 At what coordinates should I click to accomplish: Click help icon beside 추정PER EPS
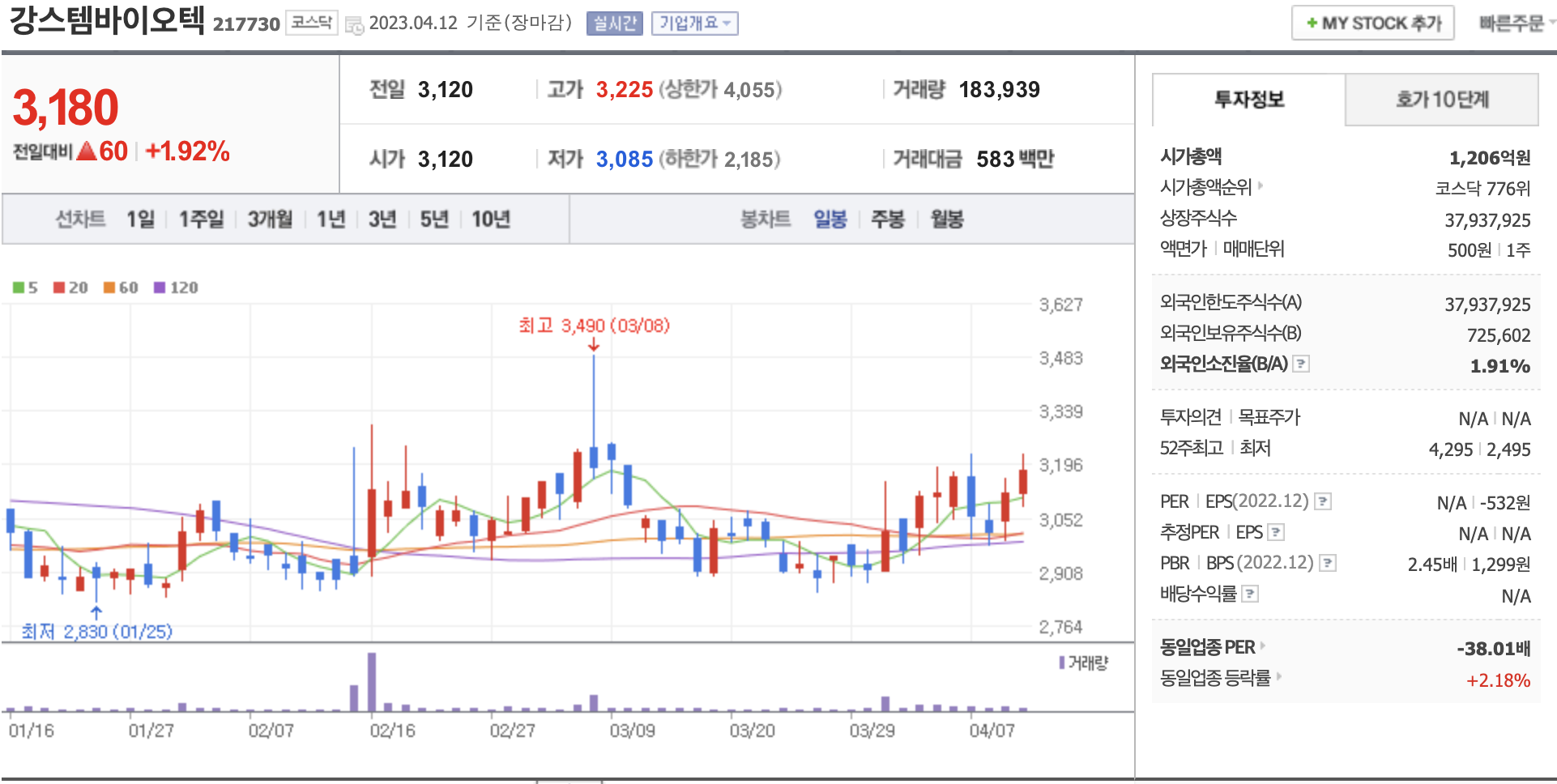1276,533
